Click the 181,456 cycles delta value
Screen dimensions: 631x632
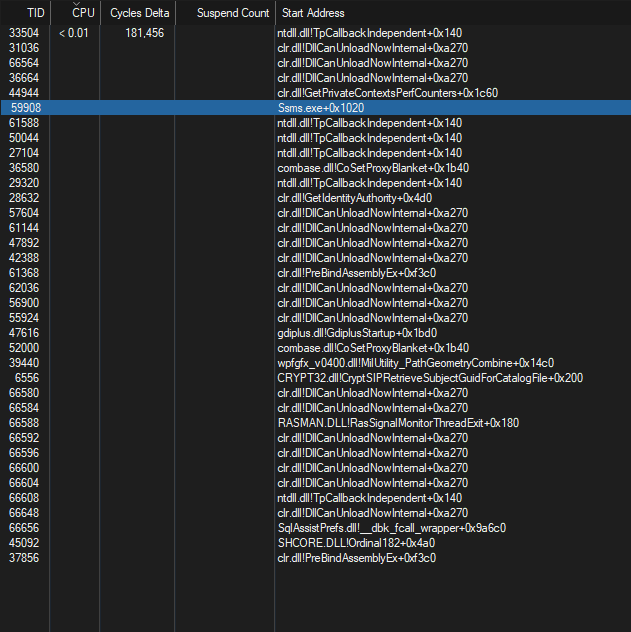tap(144, 33)
